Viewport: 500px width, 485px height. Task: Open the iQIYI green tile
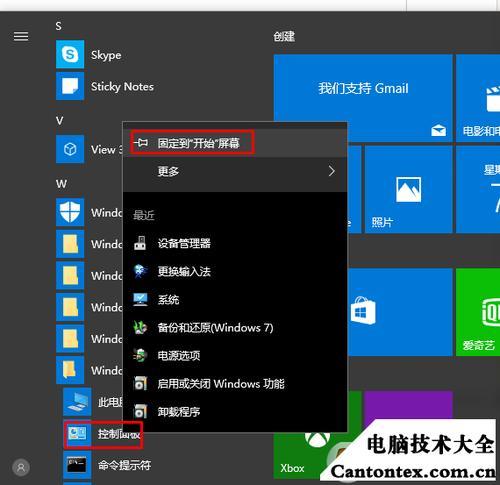[478, 312]
